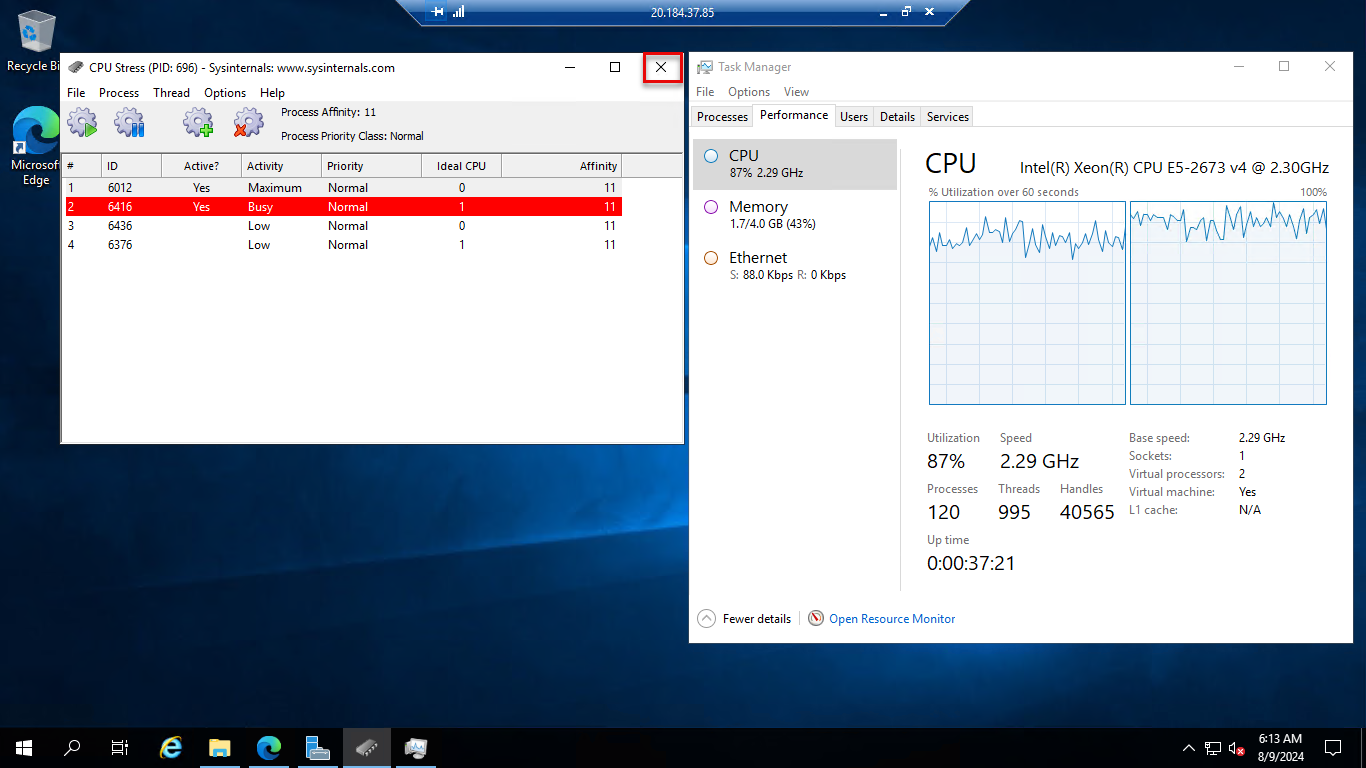Click the Task Manager icon in taskbar
Screen dimensions: 1366x768
pyautogui.click(x=416, y=747)
